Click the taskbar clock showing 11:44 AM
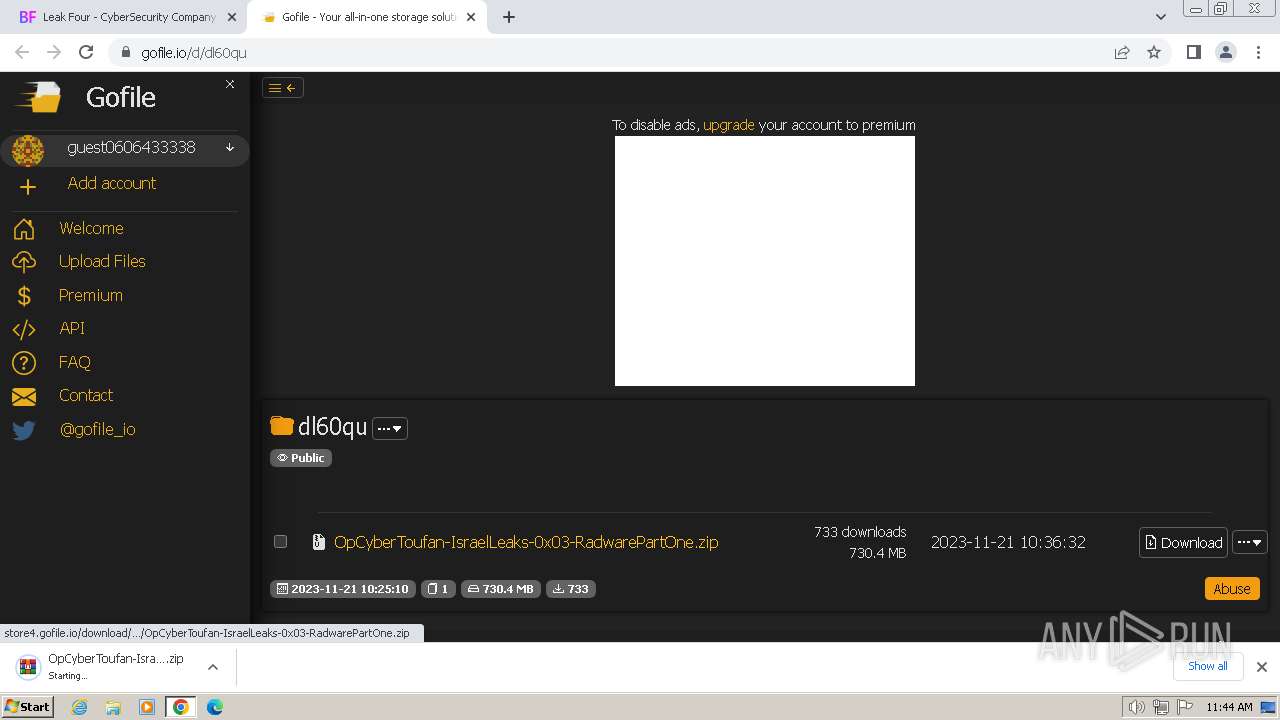Viewport: 1280px width, 720px height. [x=1229, y=707]
